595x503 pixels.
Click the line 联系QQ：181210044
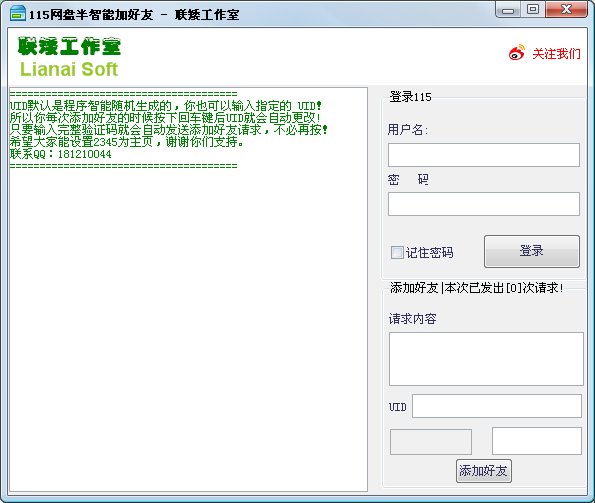click(61, 154)
